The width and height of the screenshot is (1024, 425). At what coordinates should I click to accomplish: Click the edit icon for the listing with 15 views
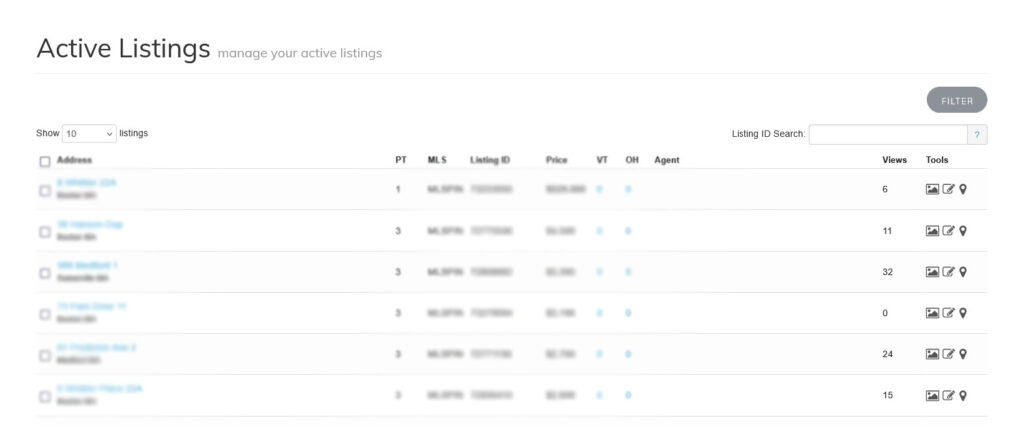point(948,396)
